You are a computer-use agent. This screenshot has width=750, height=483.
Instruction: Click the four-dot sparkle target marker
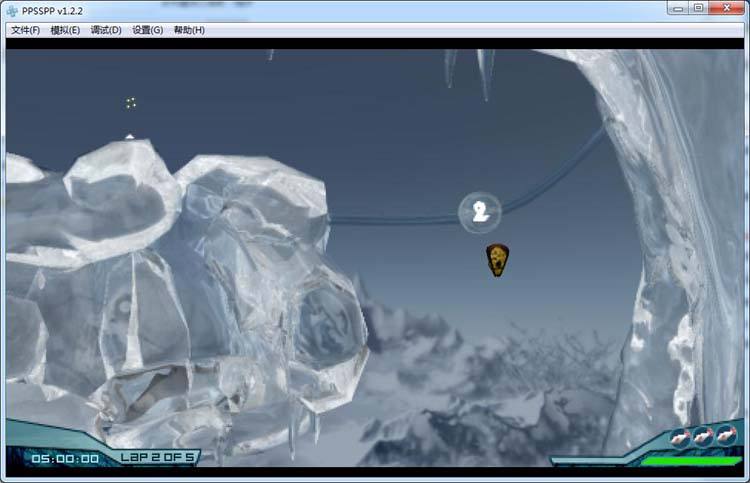point(131,103)
